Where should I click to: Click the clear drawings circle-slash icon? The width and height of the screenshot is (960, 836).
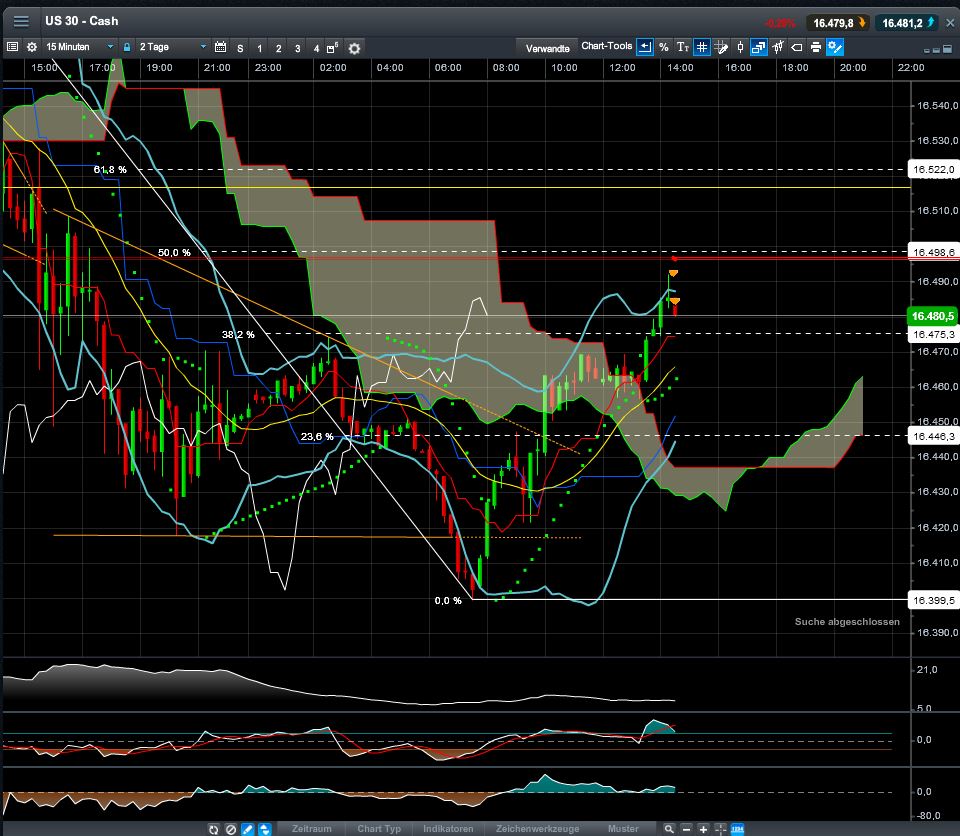231,829
